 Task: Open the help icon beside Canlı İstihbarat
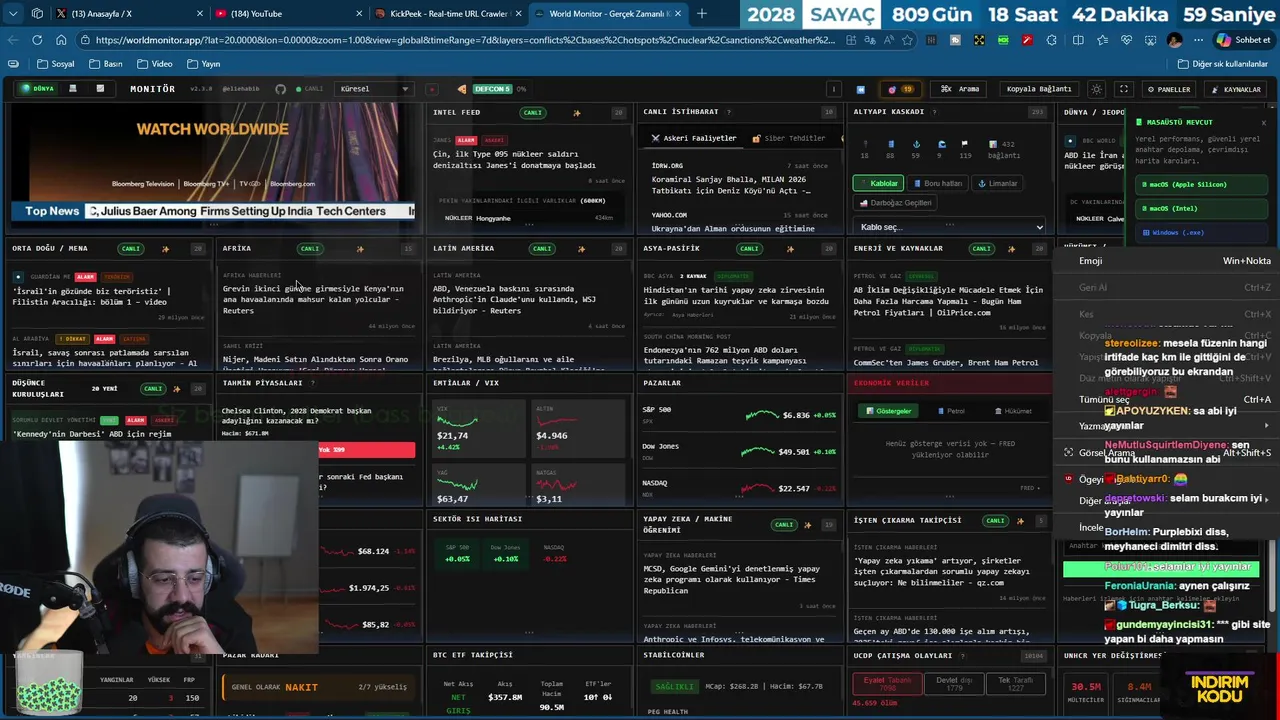(x=728, y=112)
